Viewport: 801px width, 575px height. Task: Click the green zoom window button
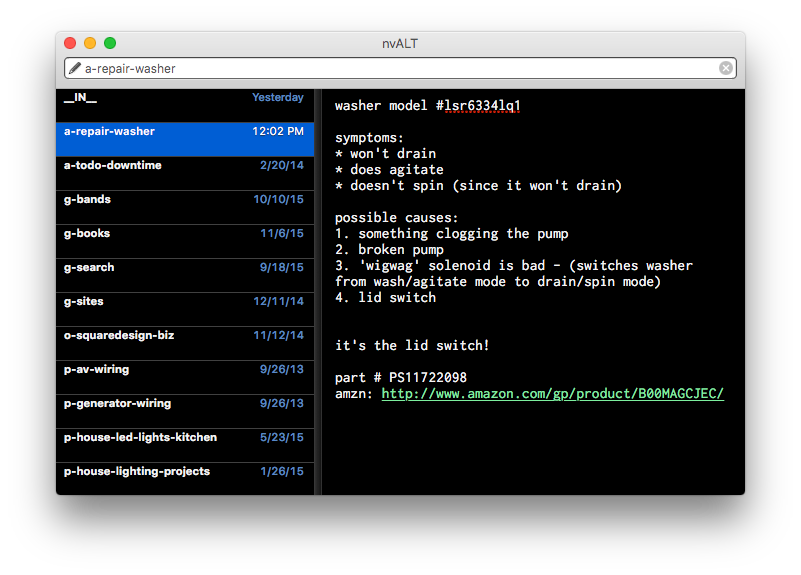110,43
